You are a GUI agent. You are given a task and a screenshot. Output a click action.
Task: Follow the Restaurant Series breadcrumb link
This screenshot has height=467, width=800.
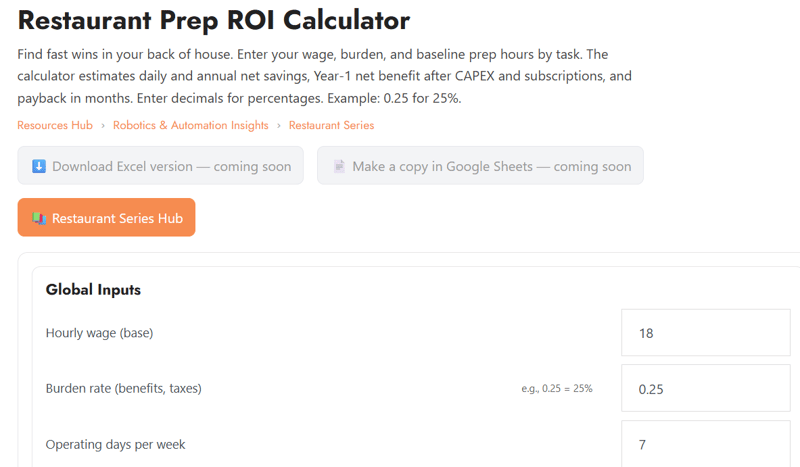point(331,126)
